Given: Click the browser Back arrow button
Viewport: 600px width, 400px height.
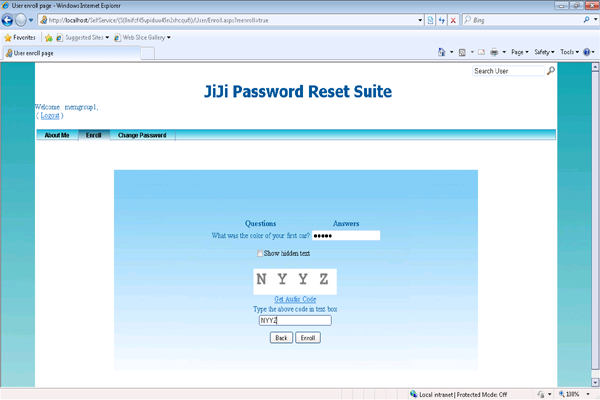Looking at the screenshot, I should [x=7, y=20].
